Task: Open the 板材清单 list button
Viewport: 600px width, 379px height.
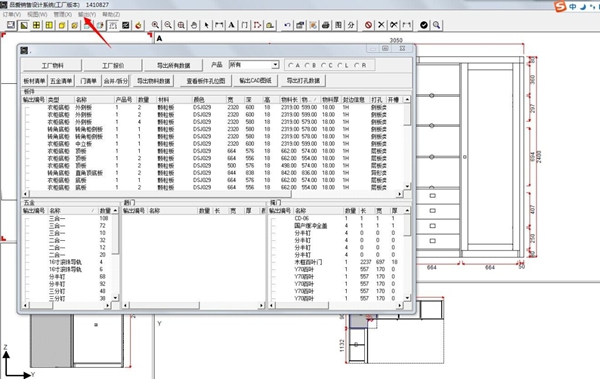Action: coord(34,81)
